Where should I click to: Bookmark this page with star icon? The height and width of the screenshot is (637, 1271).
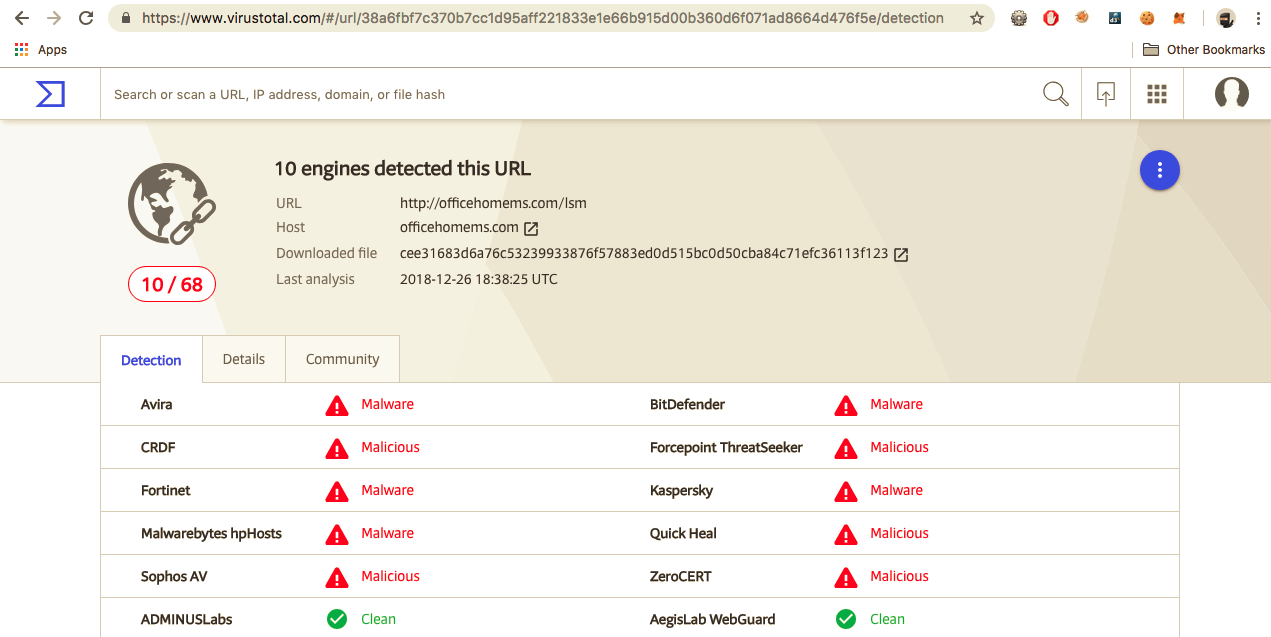[977, 18]
